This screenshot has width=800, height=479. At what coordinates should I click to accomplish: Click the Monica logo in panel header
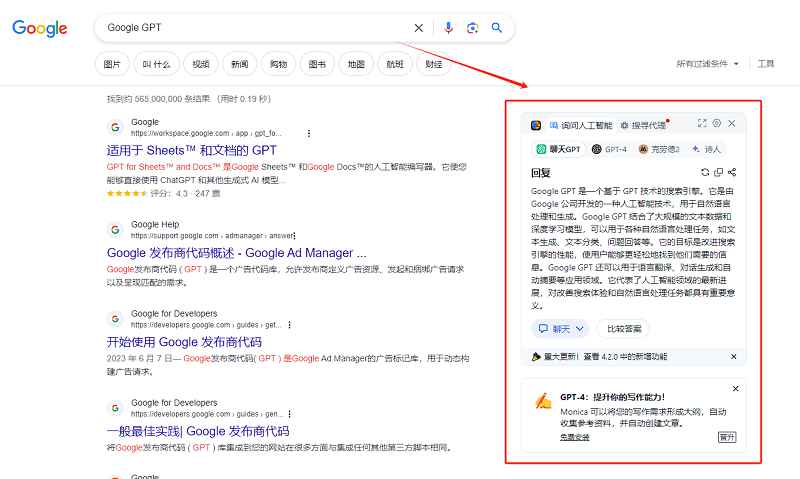pyautogui.click(x=536, y=125)
